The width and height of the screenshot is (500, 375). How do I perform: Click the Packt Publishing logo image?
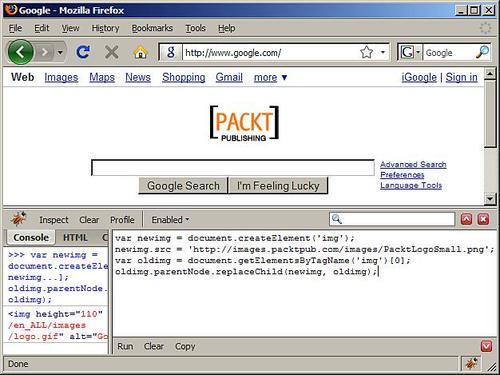(x=244, y=123)
